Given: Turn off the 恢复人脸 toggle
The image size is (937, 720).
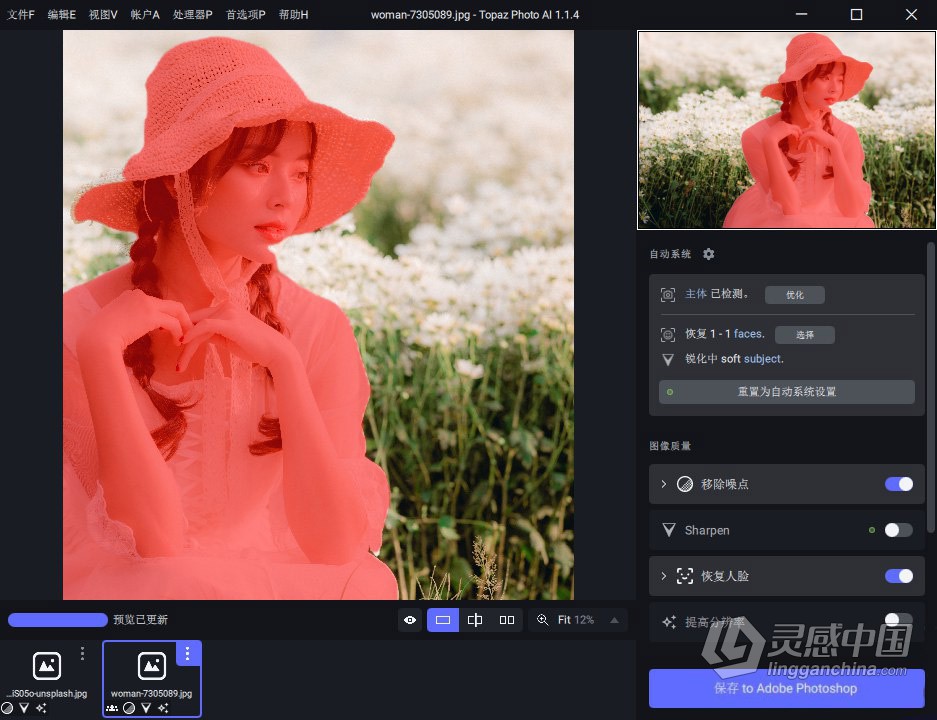Looking at the screenshot, I should 899,576.
